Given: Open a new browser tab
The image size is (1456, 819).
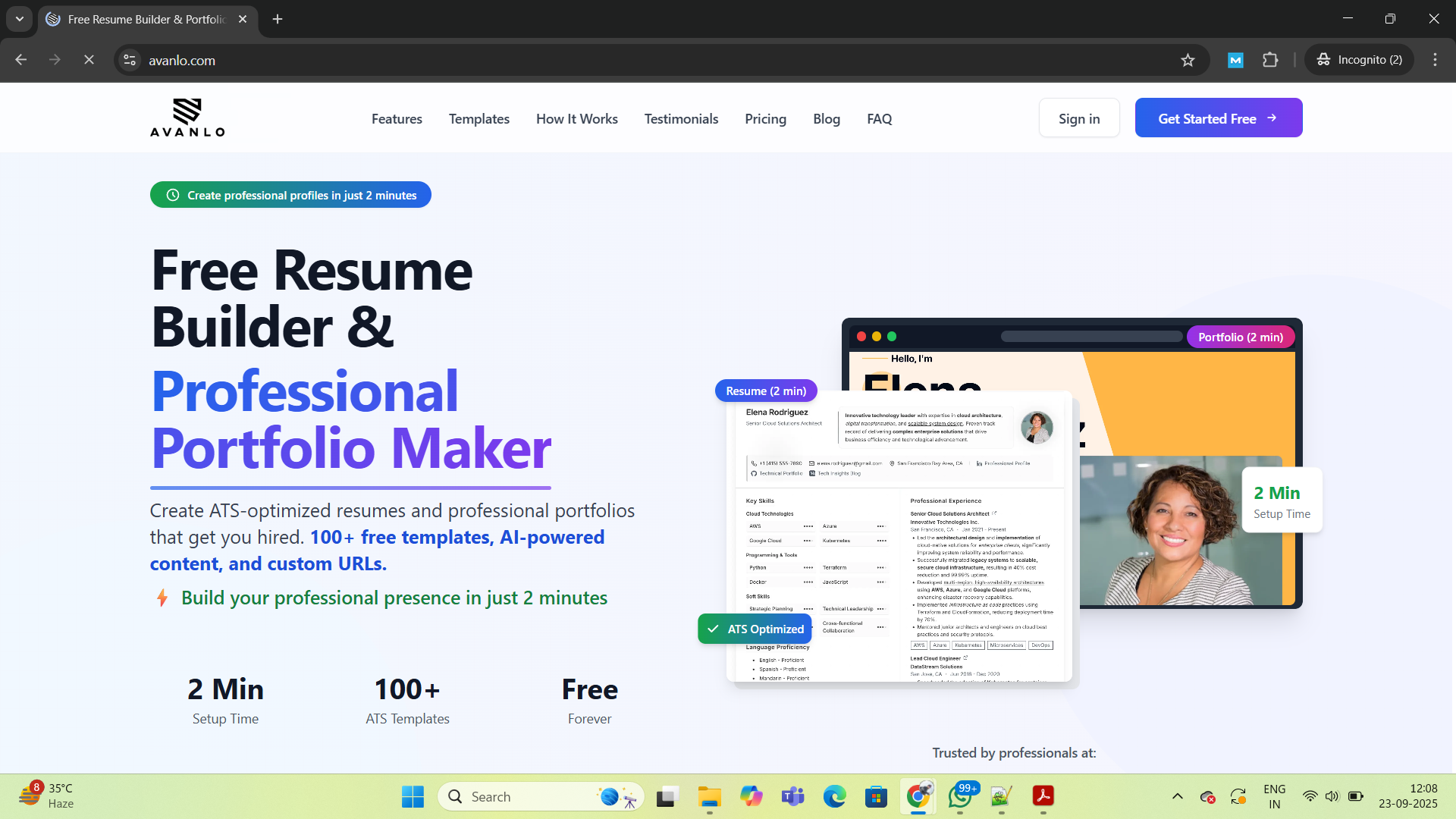Looking at the screenshot, I should (x=278, y=19).
